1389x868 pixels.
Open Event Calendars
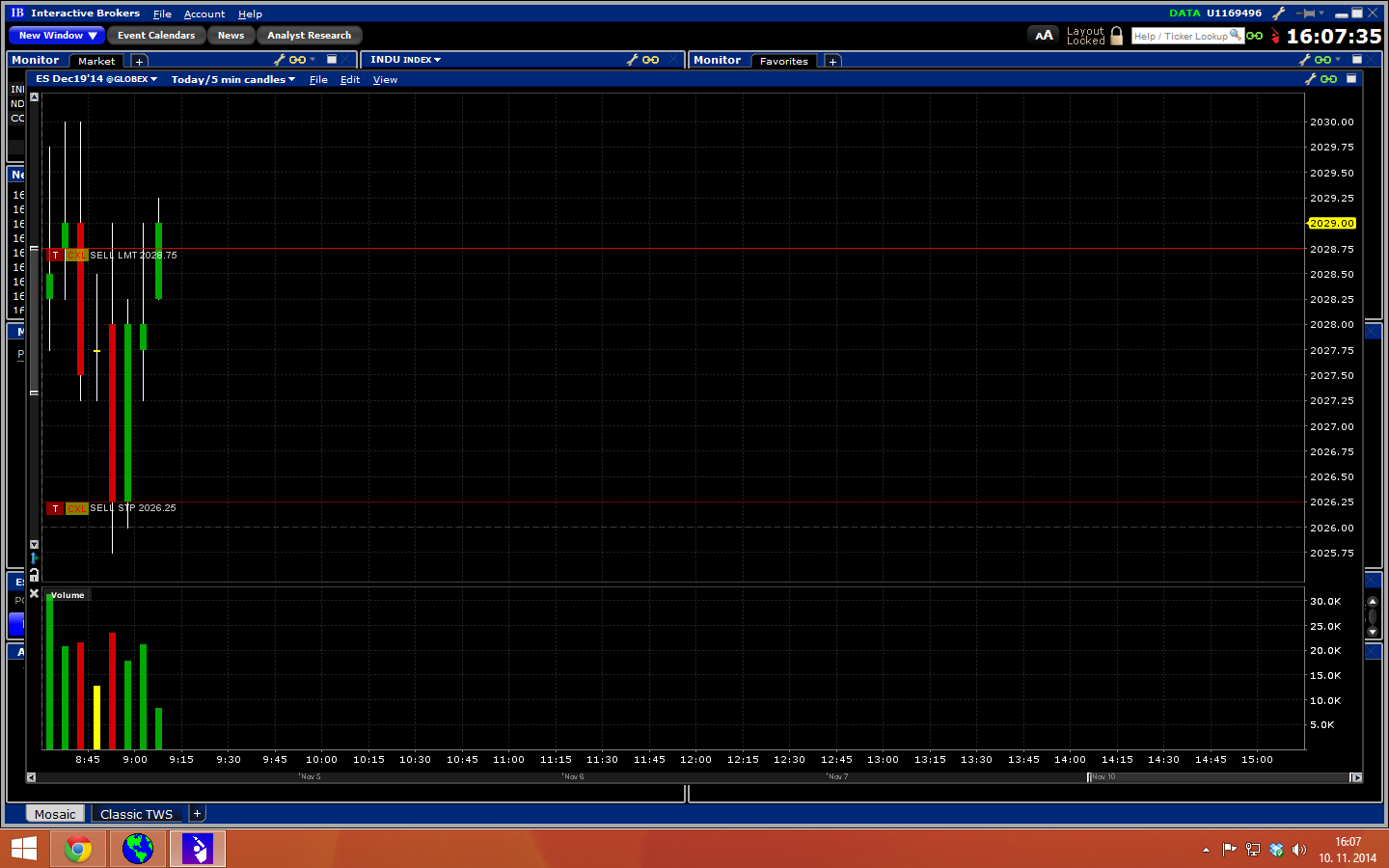pos(156,36)
